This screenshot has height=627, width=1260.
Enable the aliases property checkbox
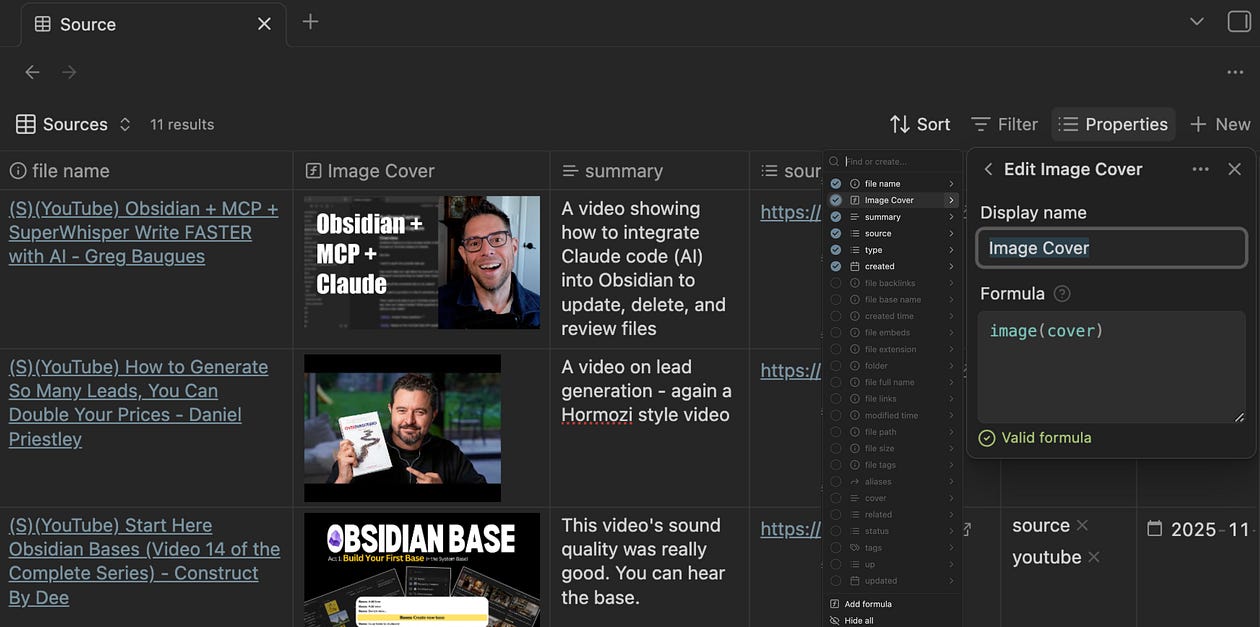tap(836, 482)
